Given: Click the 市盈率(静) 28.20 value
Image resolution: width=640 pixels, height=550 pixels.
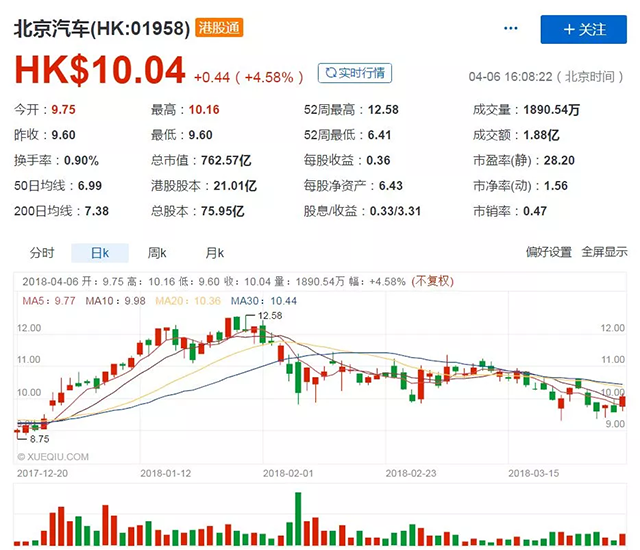Looking at the screenshot, I should [x=559, y=160].
